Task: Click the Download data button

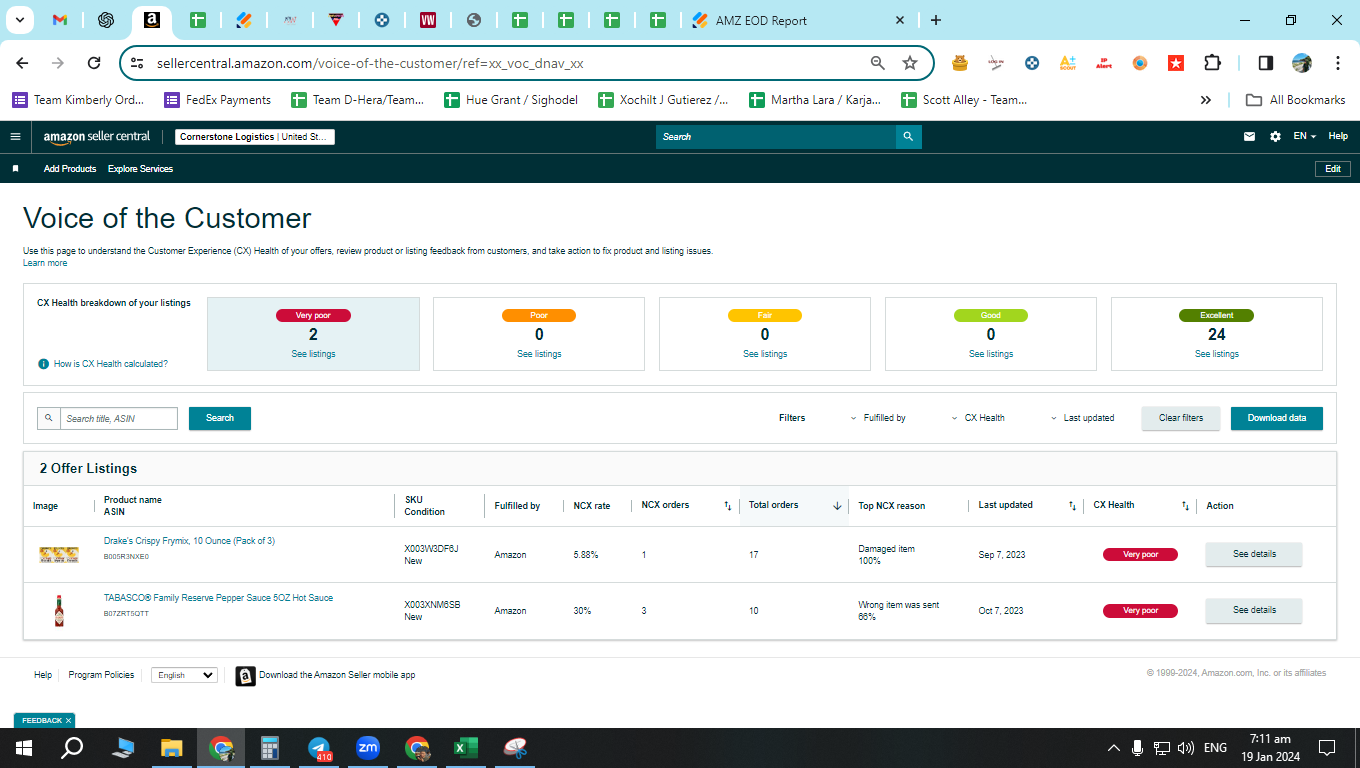Action: tap(1277, 418)
